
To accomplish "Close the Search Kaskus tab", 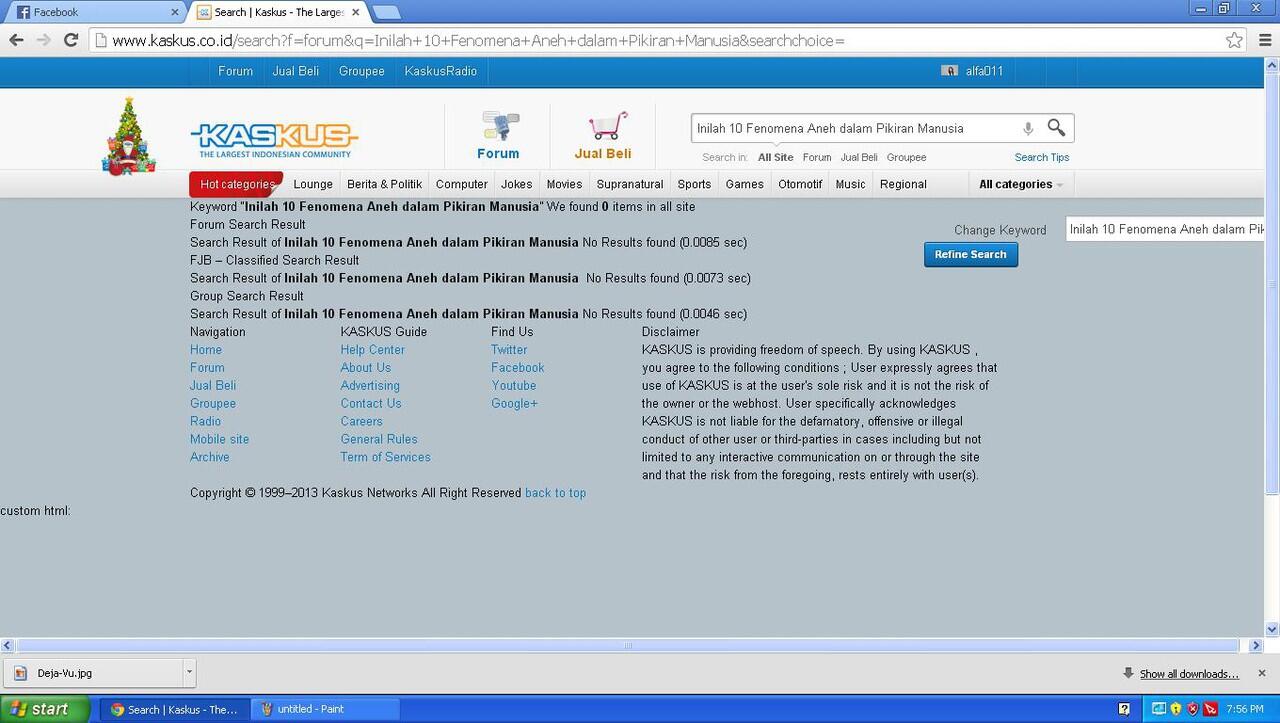I will [355, 12].
